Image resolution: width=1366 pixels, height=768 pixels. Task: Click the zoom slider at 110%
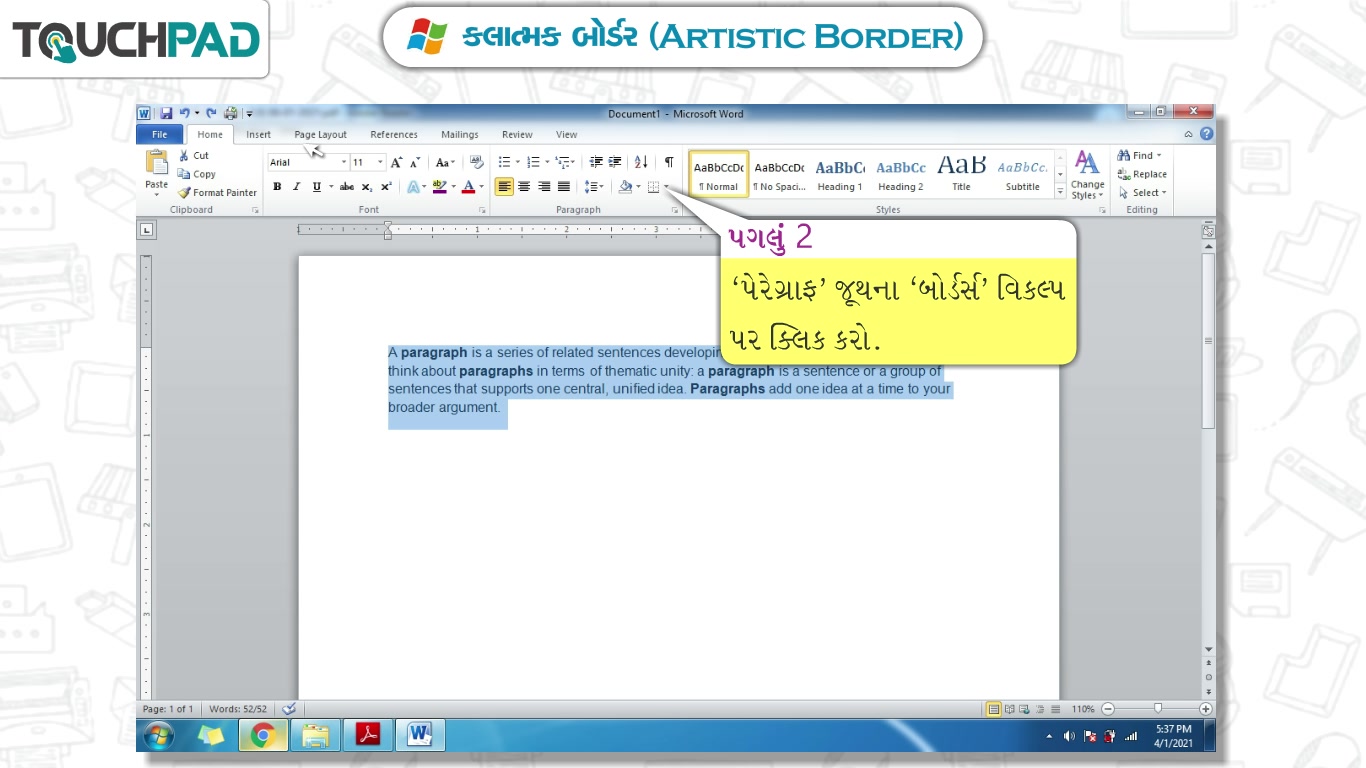coord(1157,709)
